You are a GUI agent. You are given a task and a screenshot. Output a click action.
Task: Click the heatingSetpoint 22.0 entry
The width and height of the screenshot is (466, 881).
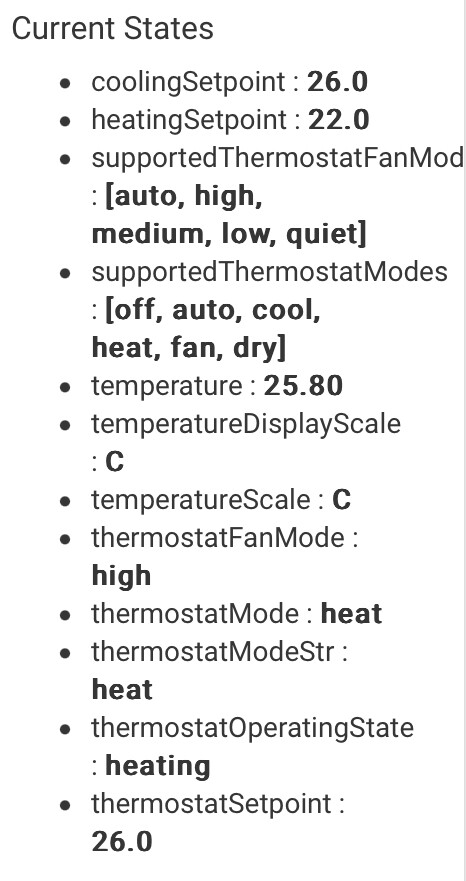[x=230, y=120]
